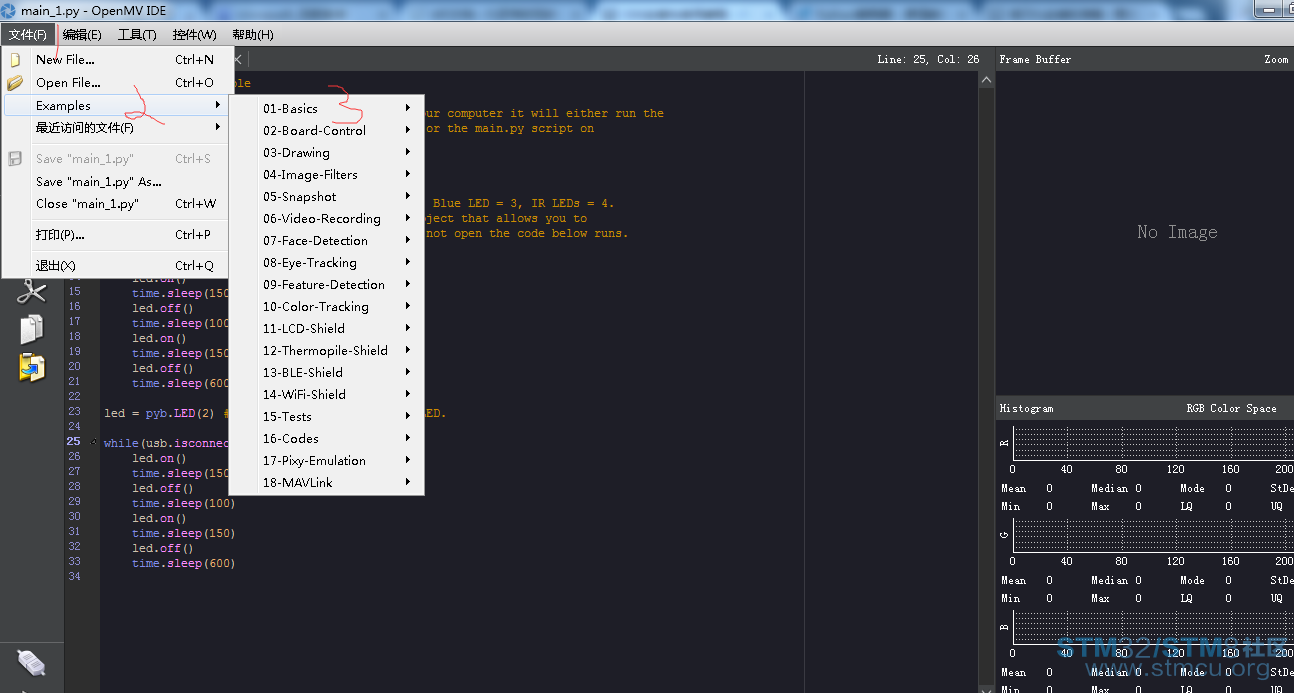Expand 03-Drawing examples submenu

click(327, 152)
